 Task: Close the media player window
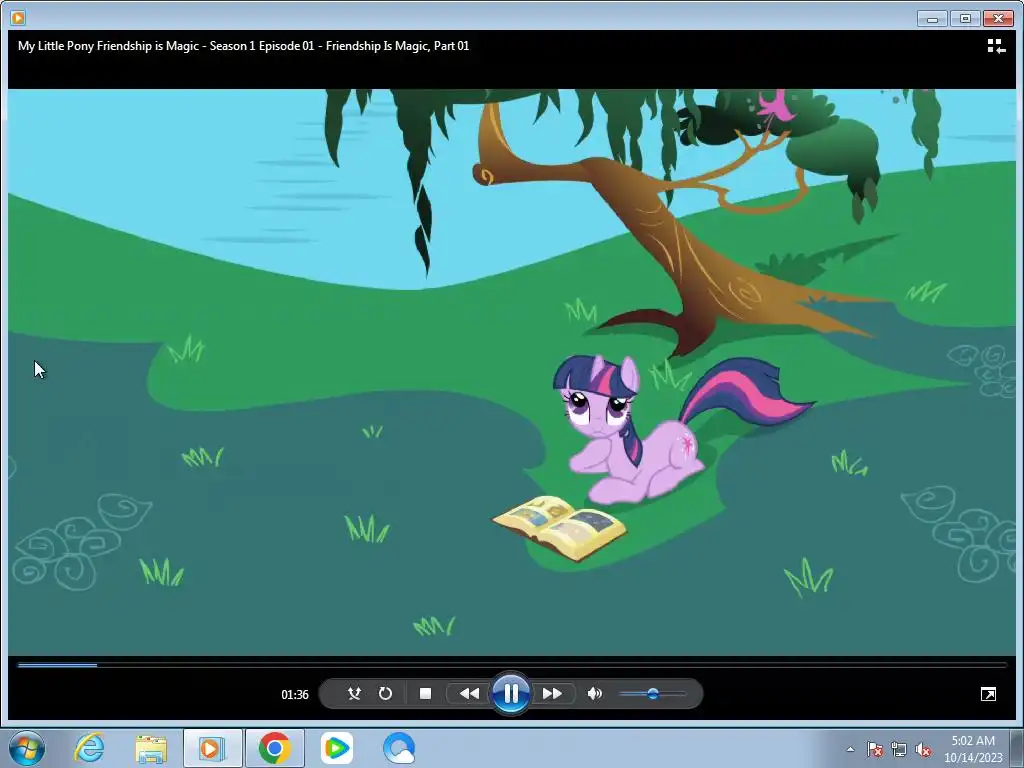998,18
